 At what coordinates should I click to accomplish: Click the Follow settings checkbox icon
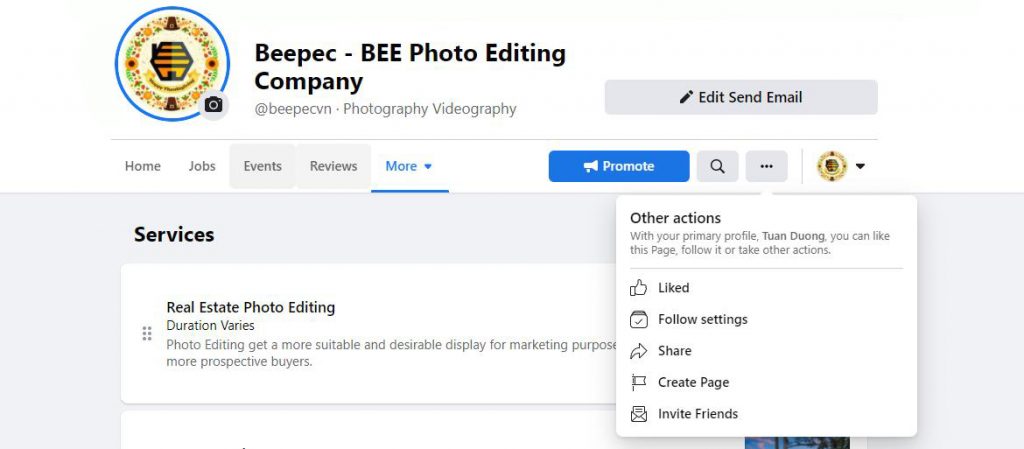pyautogui.click(x=638, y=319)
